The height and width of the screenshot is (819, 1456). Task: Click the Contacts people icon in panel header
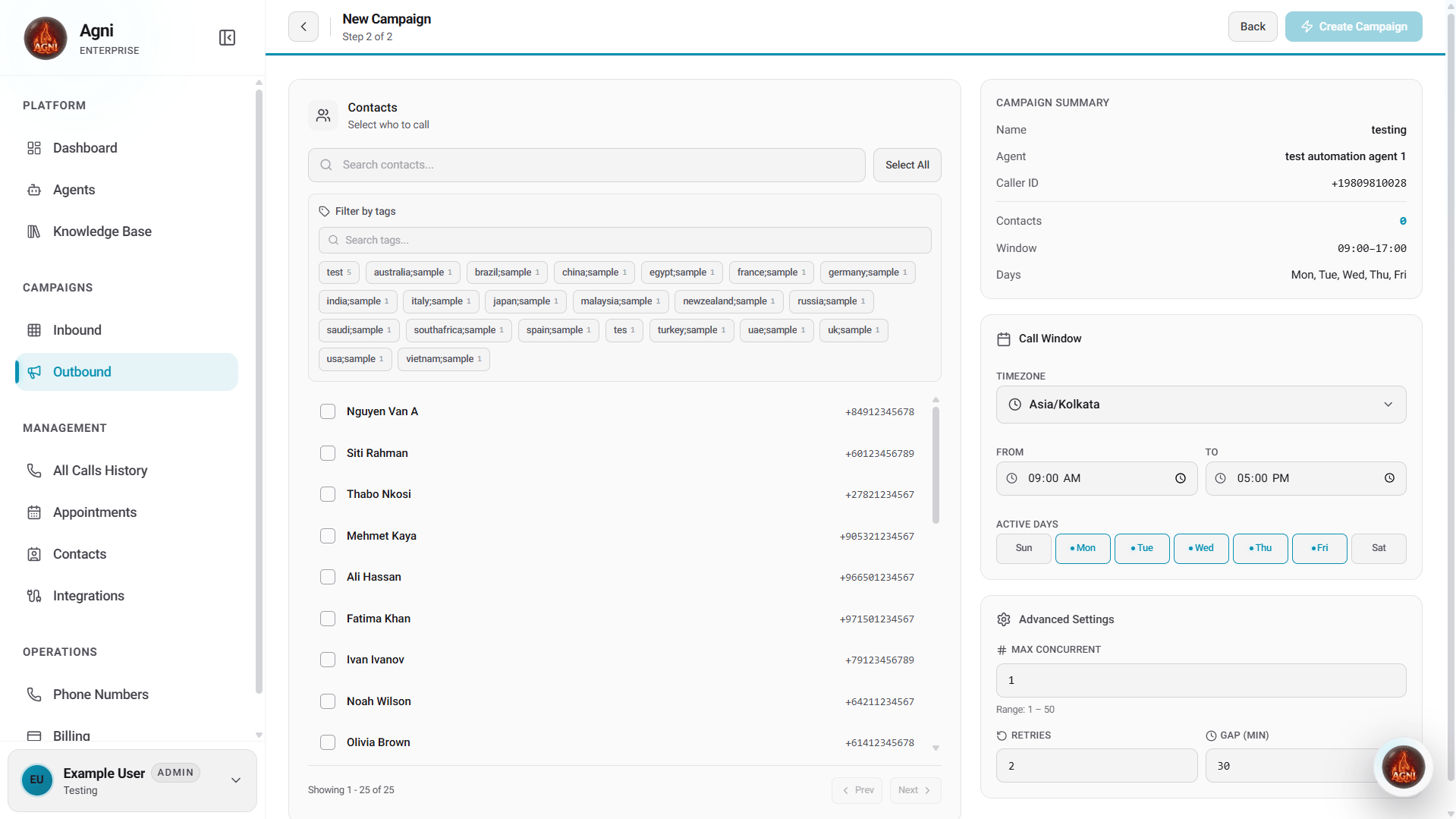pyautogui.click(x=323, y=115)
